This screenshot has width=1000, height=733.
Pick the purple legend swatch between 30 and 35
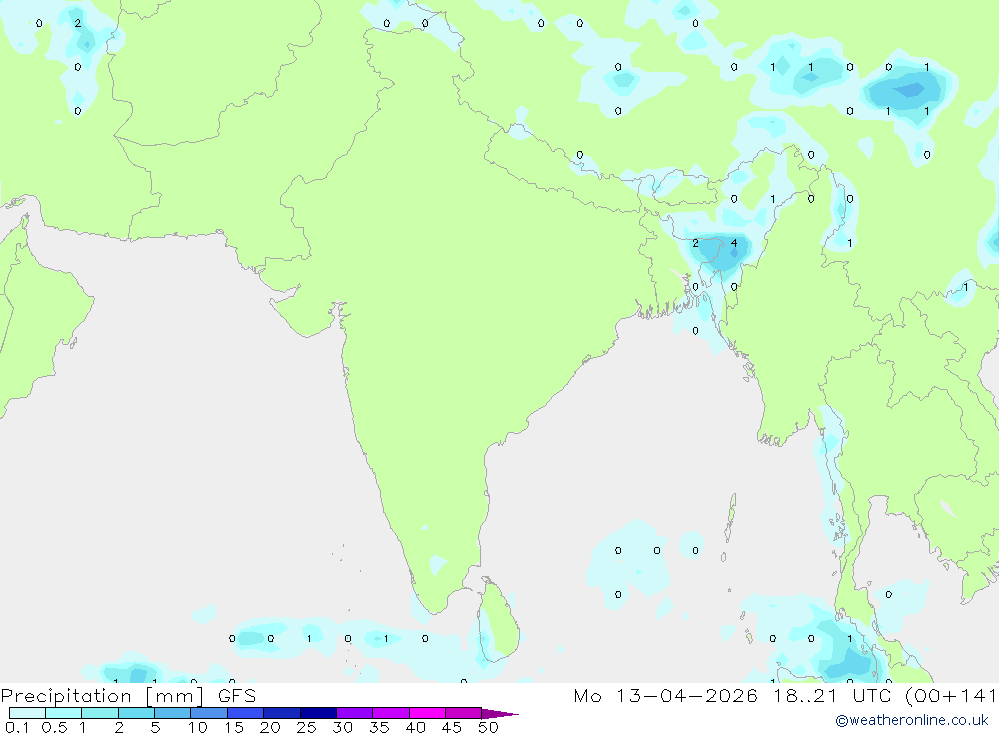click(x=354, y=713)
